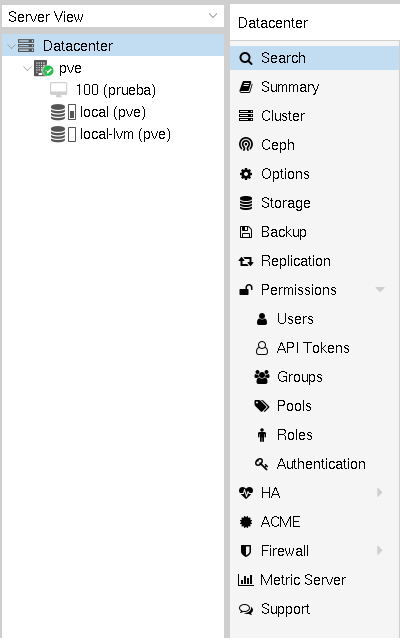Expand the Firewall submenu arrow
This screenshot has width=400, height=638.
point(380,550)
